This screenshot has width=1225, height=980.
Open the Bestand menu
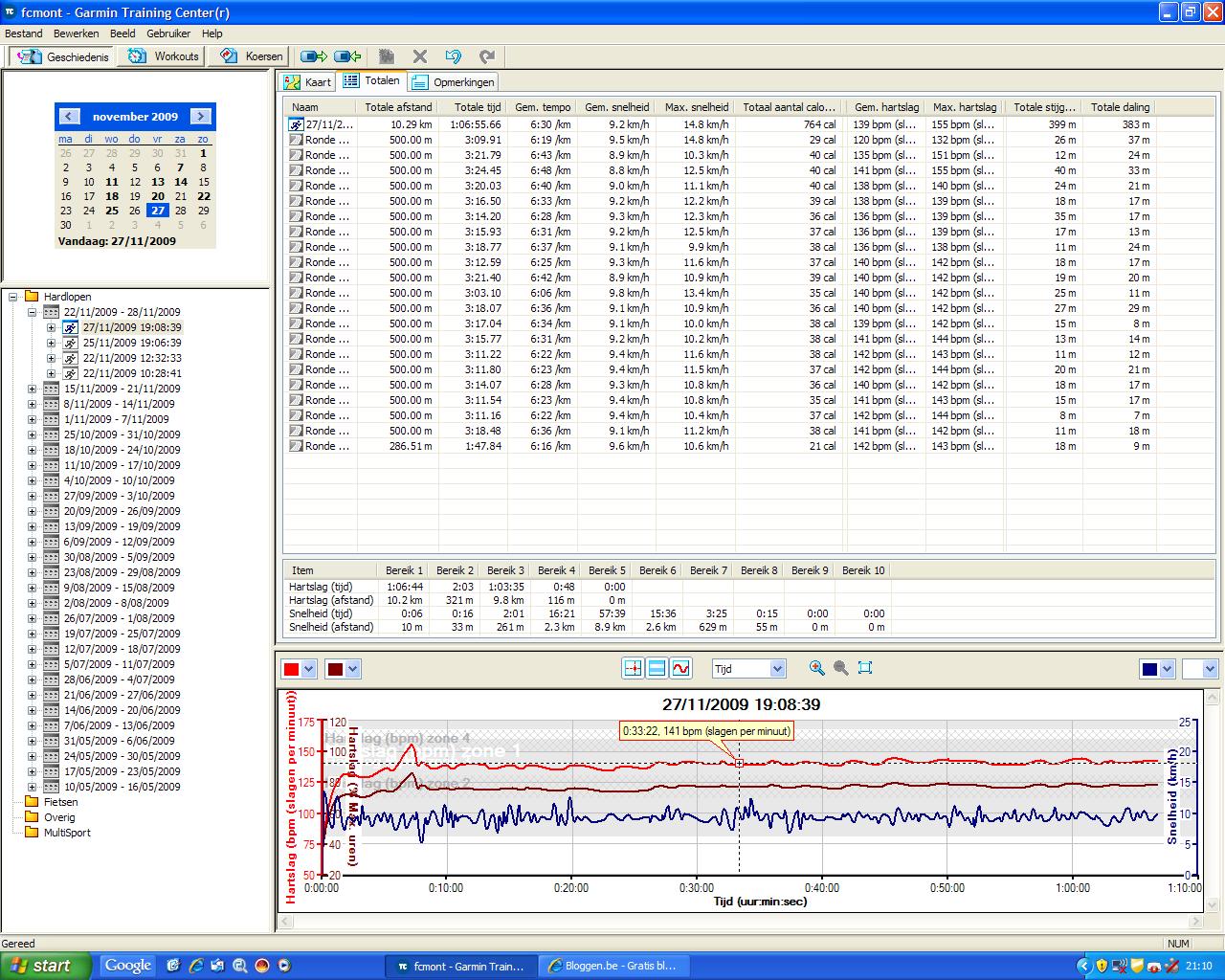(24, 33)
